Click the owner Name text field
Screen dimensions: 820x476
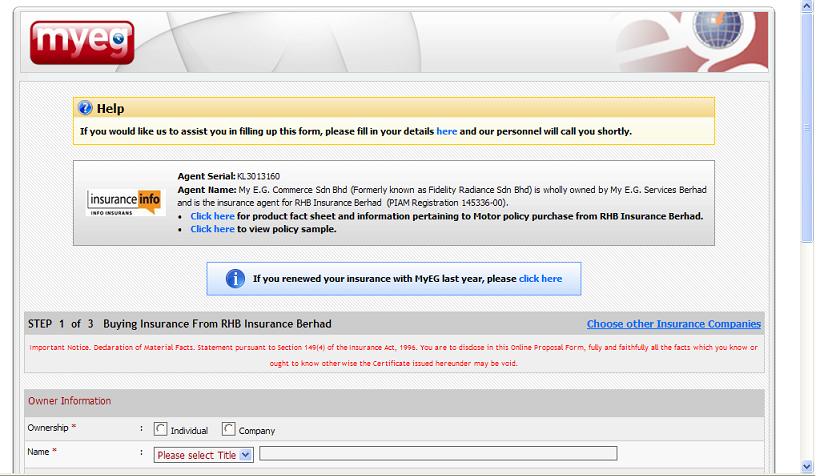(x=438, y=454)
